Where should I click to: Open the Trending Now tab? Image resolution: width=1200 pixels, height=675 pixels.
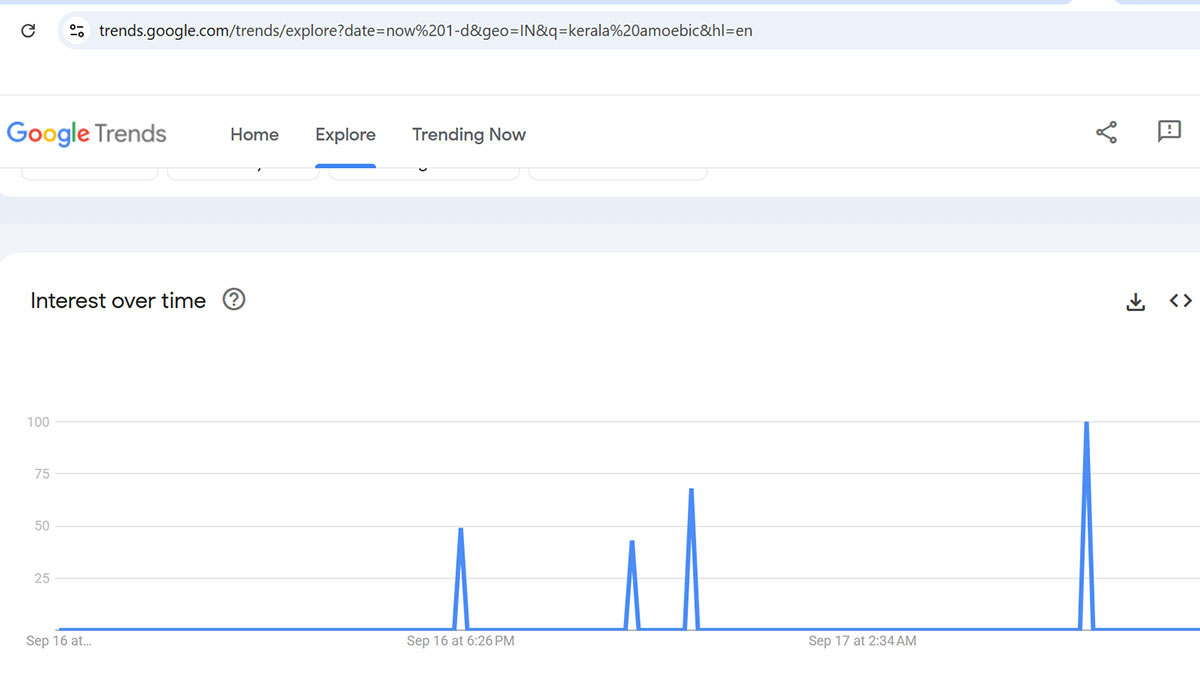coord(468,135)
